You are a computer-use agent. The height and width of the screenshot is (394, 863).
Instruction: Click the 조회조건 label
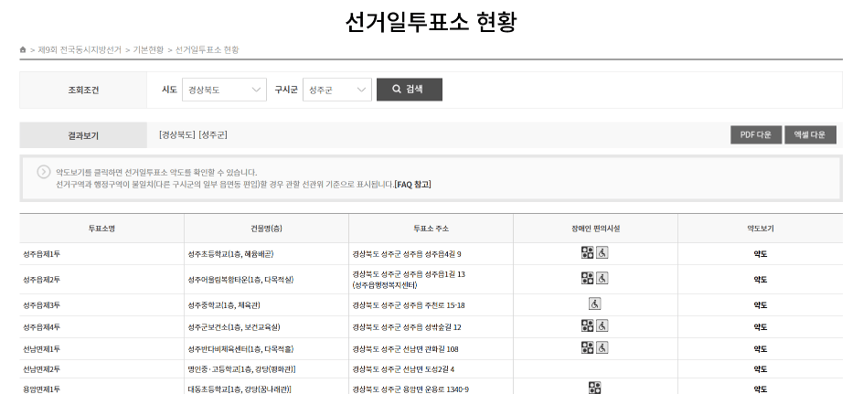[x=83, y=90]
